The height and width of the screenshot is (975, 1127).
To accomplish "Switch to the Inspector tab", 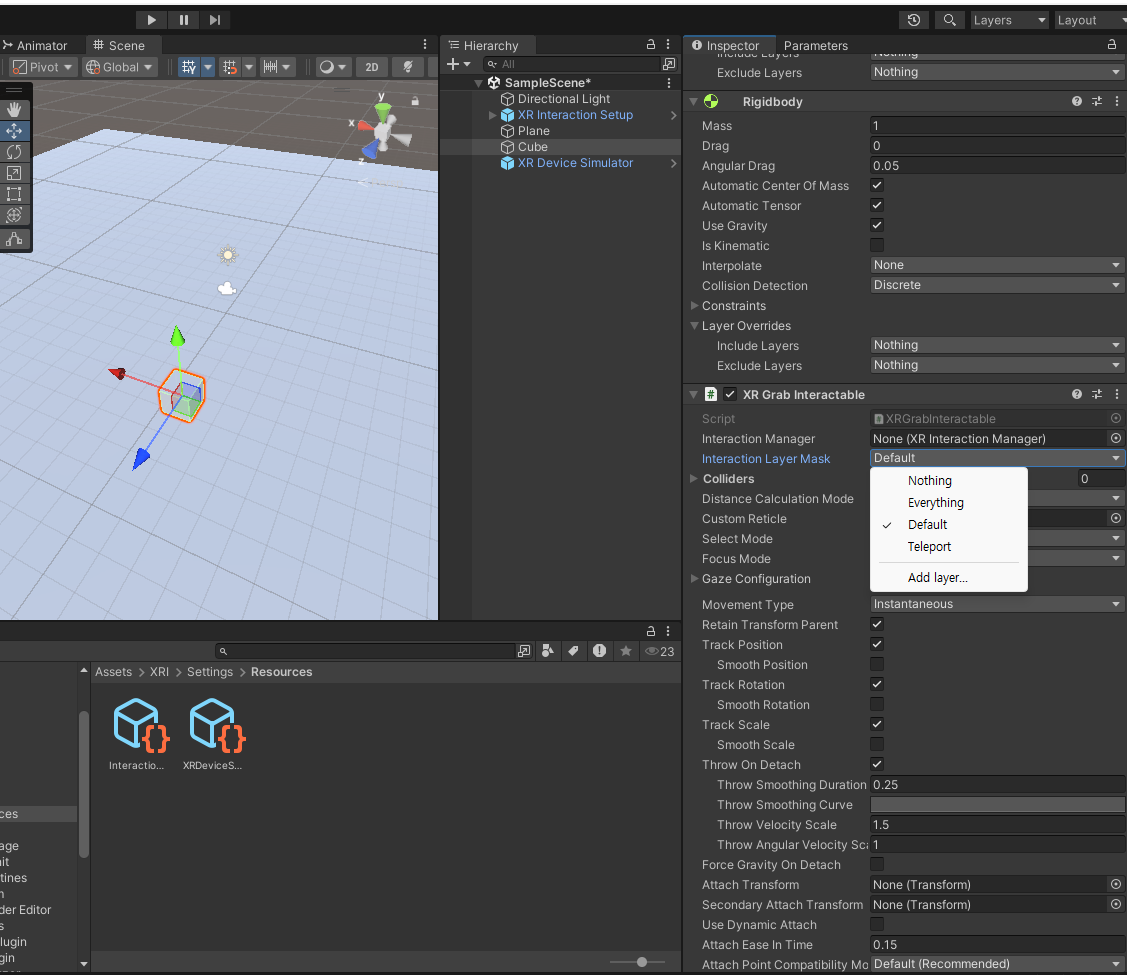I will click(730, 45).
